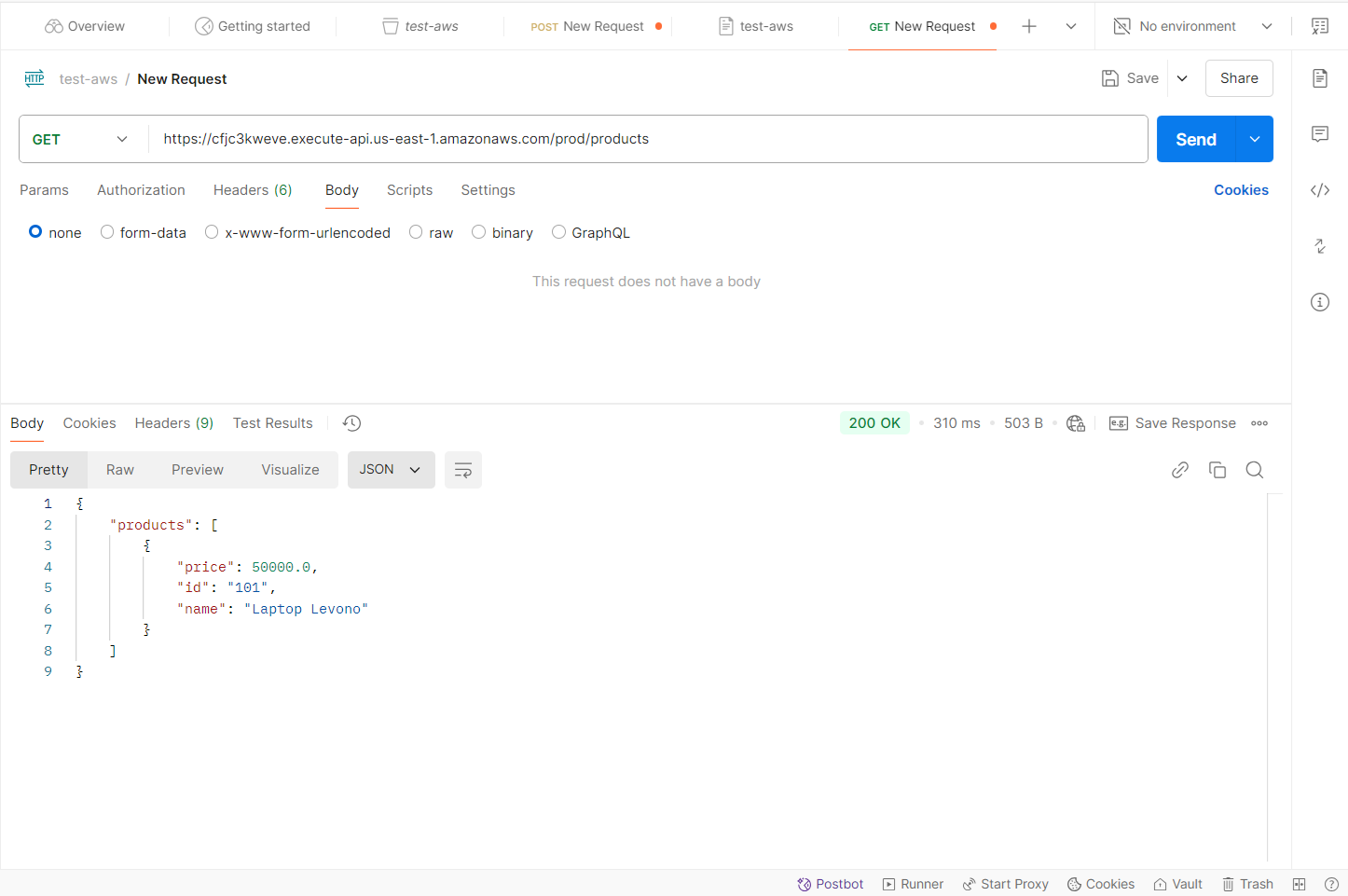The height and width of the screenshot is (896, 1348).
Task: Select the none body option
Action: 35,232
